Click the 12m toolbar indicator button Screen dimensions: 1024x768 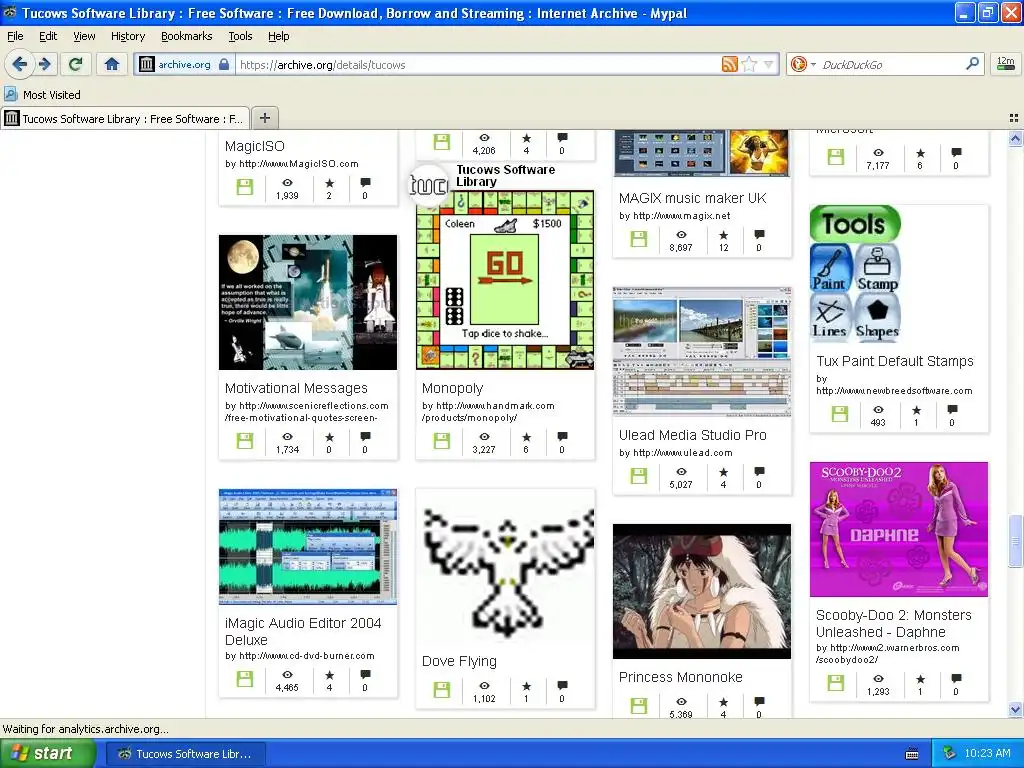1006,64
